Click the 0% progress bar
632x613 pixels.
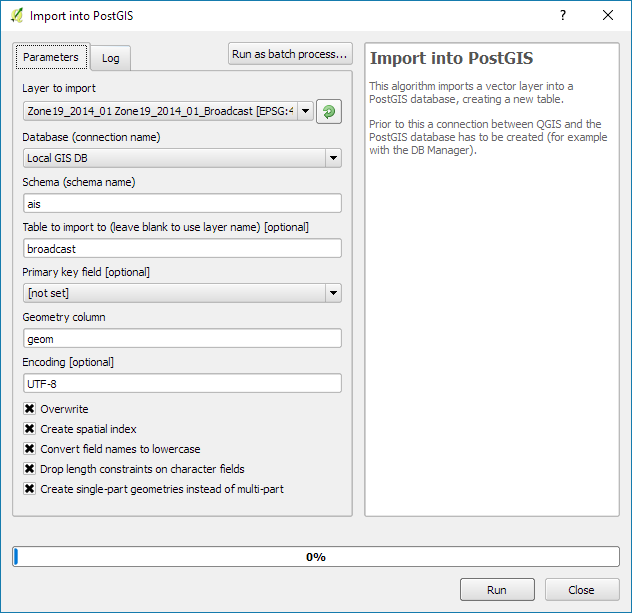(x=316, y=557)
